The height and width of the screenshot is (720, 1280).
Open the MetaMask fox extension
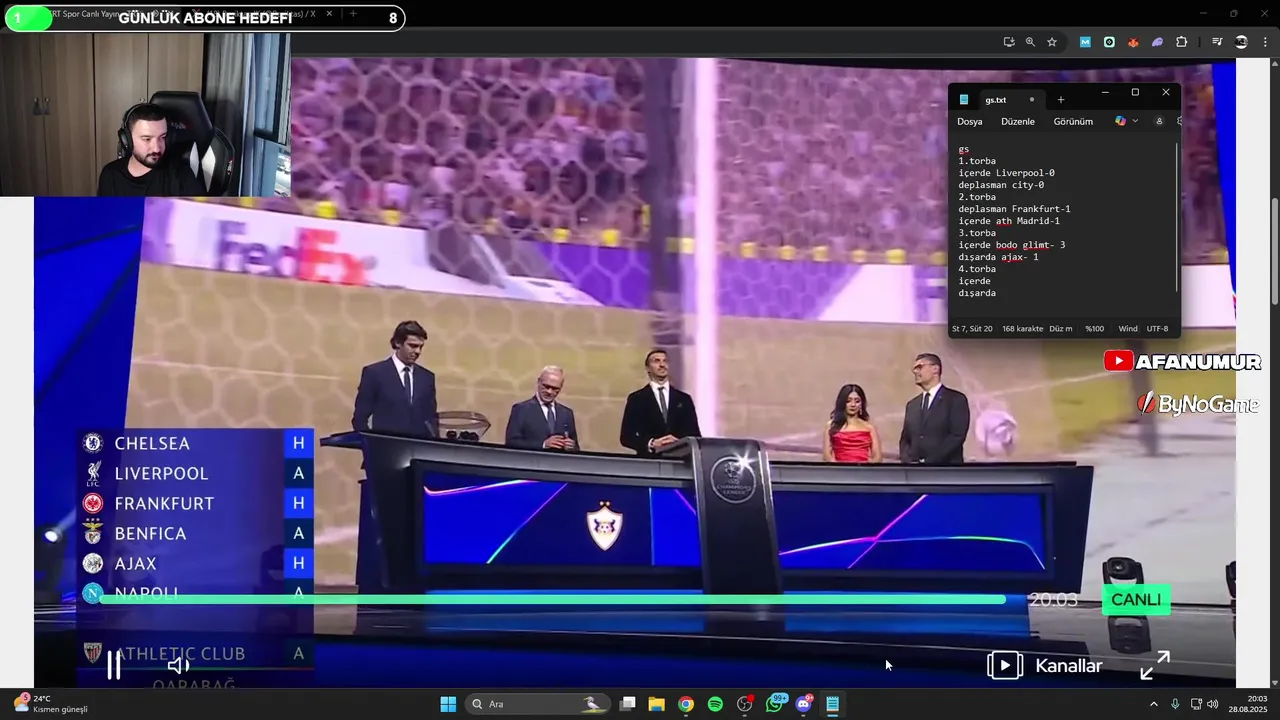coord(1133,42)
